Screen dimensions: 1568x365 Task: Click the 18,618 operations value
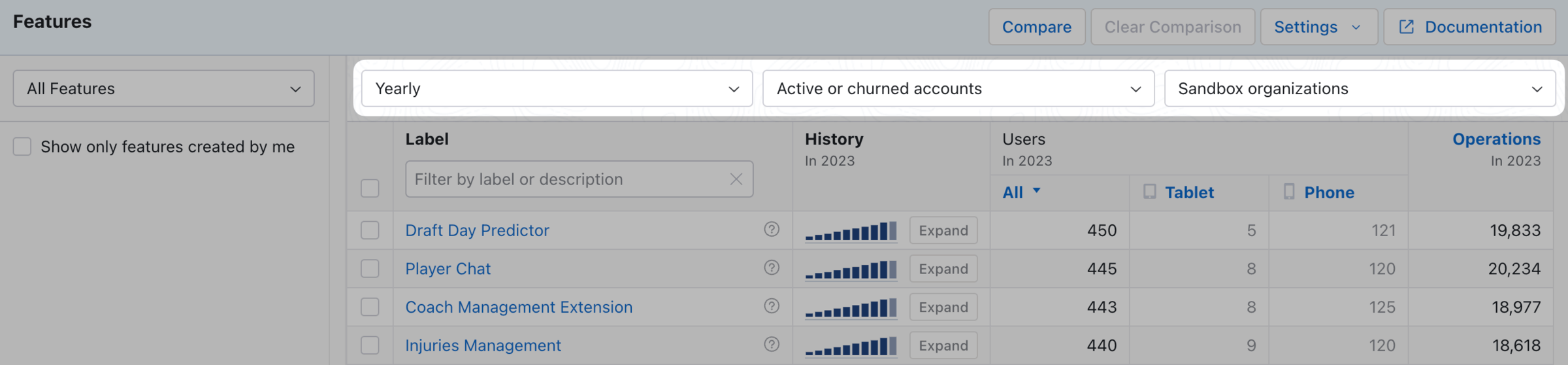pos(1516,345)
